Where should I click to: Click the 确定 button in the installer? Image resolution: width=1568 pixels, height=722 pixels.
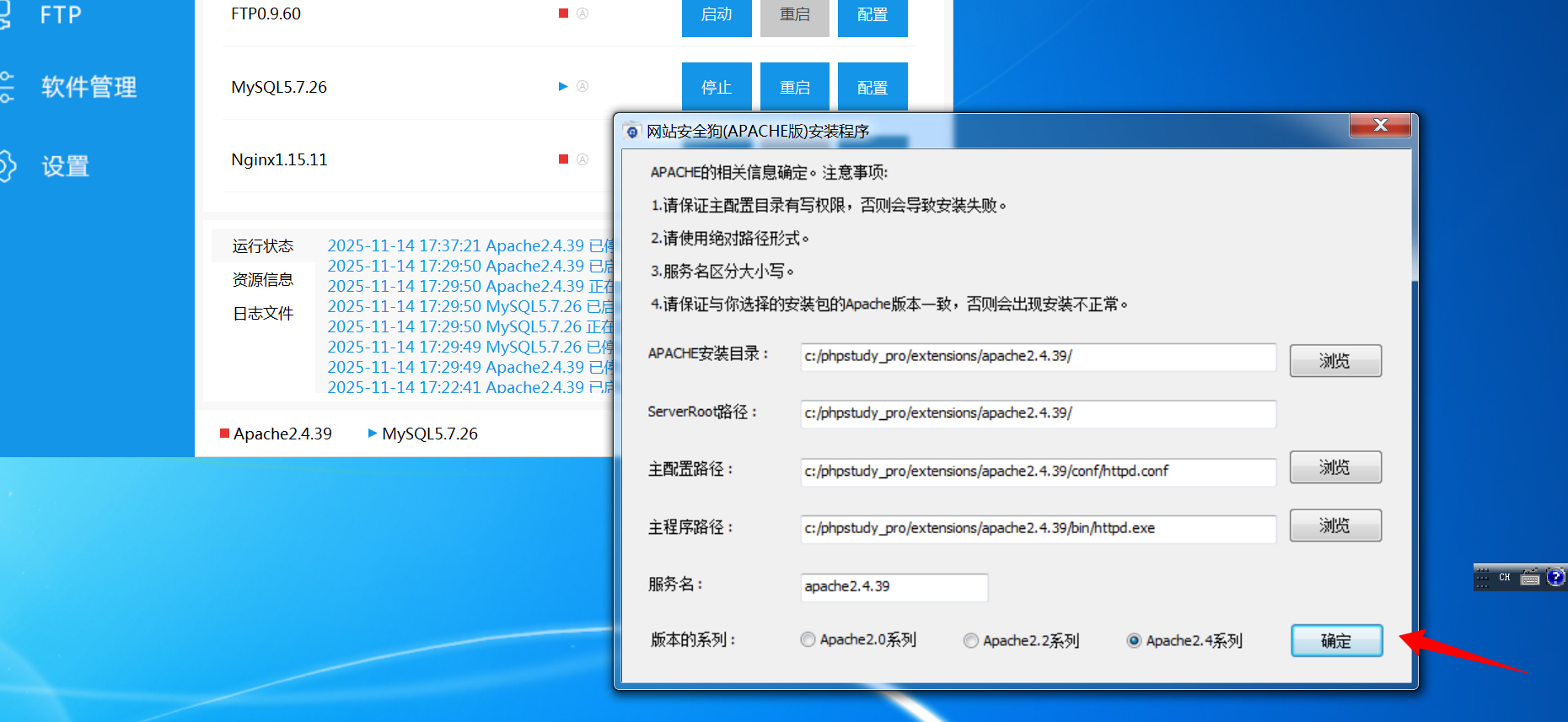point(1336,641)
